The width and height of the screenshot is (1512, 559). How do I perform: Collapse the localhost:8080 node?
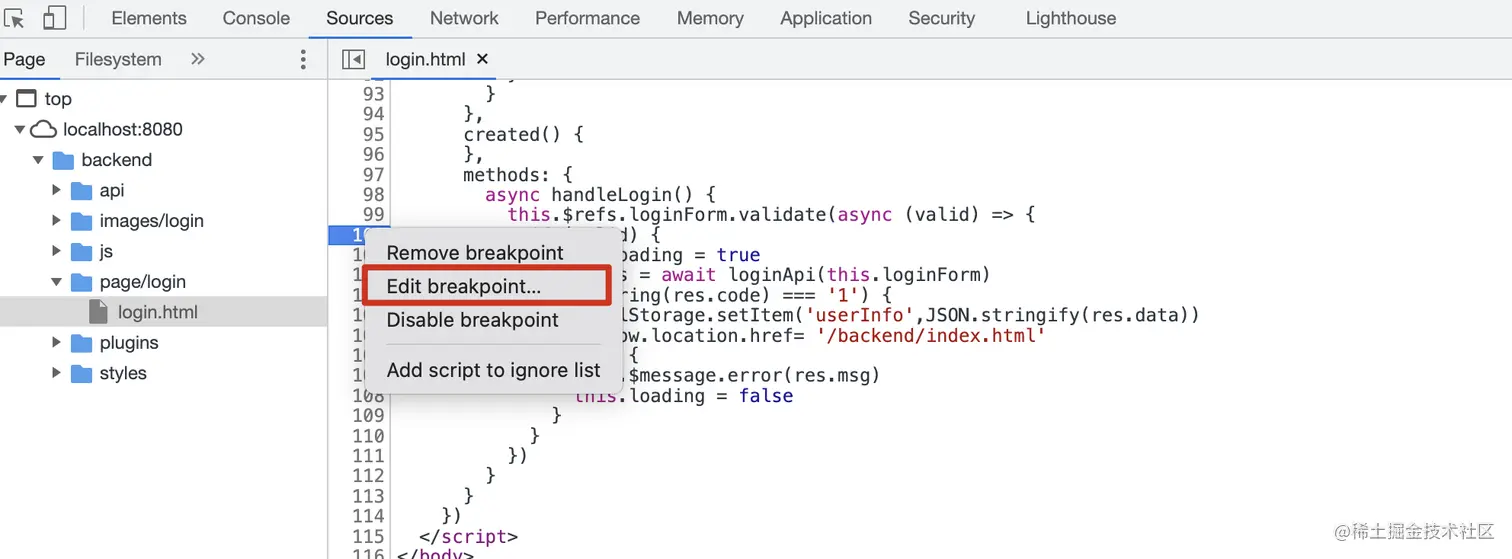coord(19,129)
